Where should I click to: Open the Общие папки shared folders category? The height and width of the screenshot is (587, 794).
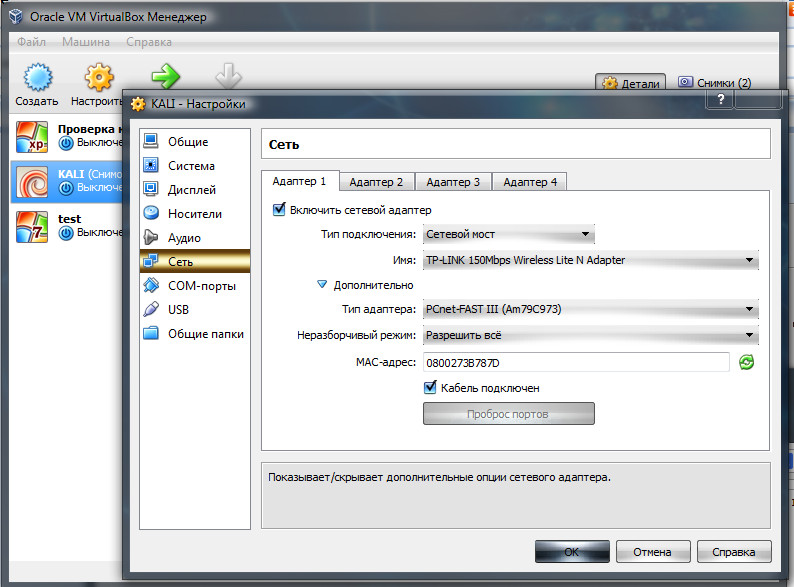click(195, 334)
